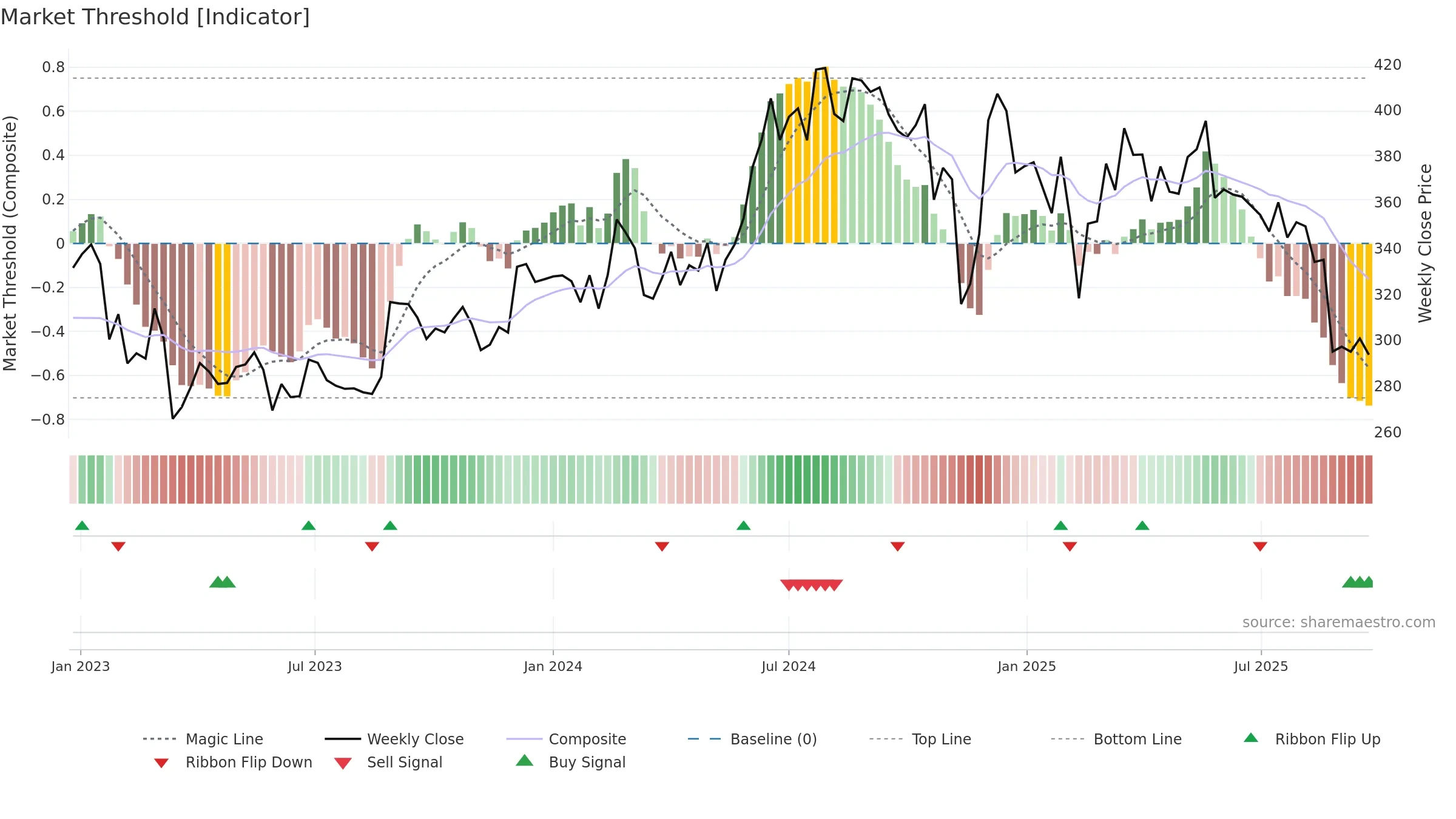Click the Jul 2024 x-axis label
Screen dimensions: 1456x819
789,666
